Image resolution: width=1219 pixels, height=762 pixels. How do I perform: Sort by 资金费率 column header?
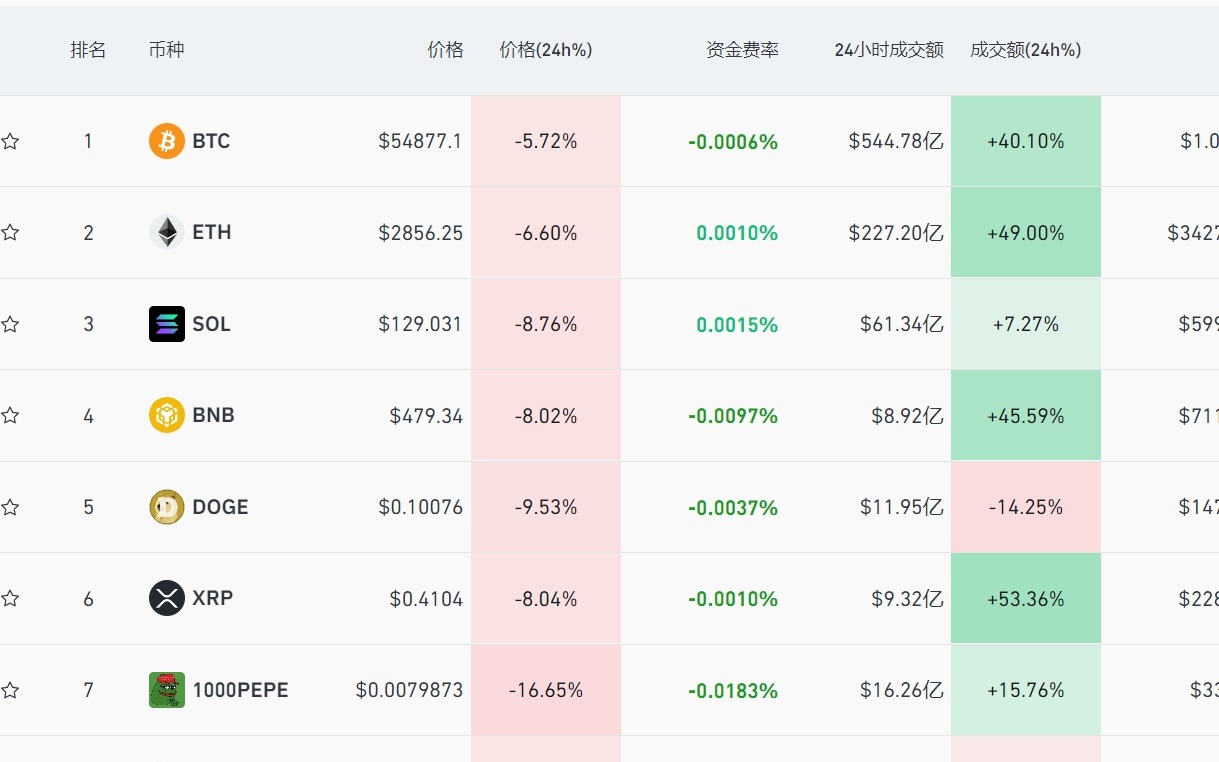pos(742,50)
